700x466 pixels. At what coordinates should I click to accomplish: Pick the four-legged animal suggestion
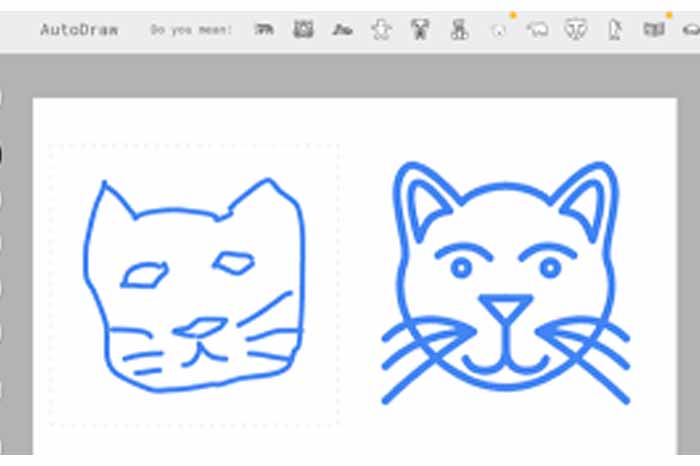coord(264,30)
